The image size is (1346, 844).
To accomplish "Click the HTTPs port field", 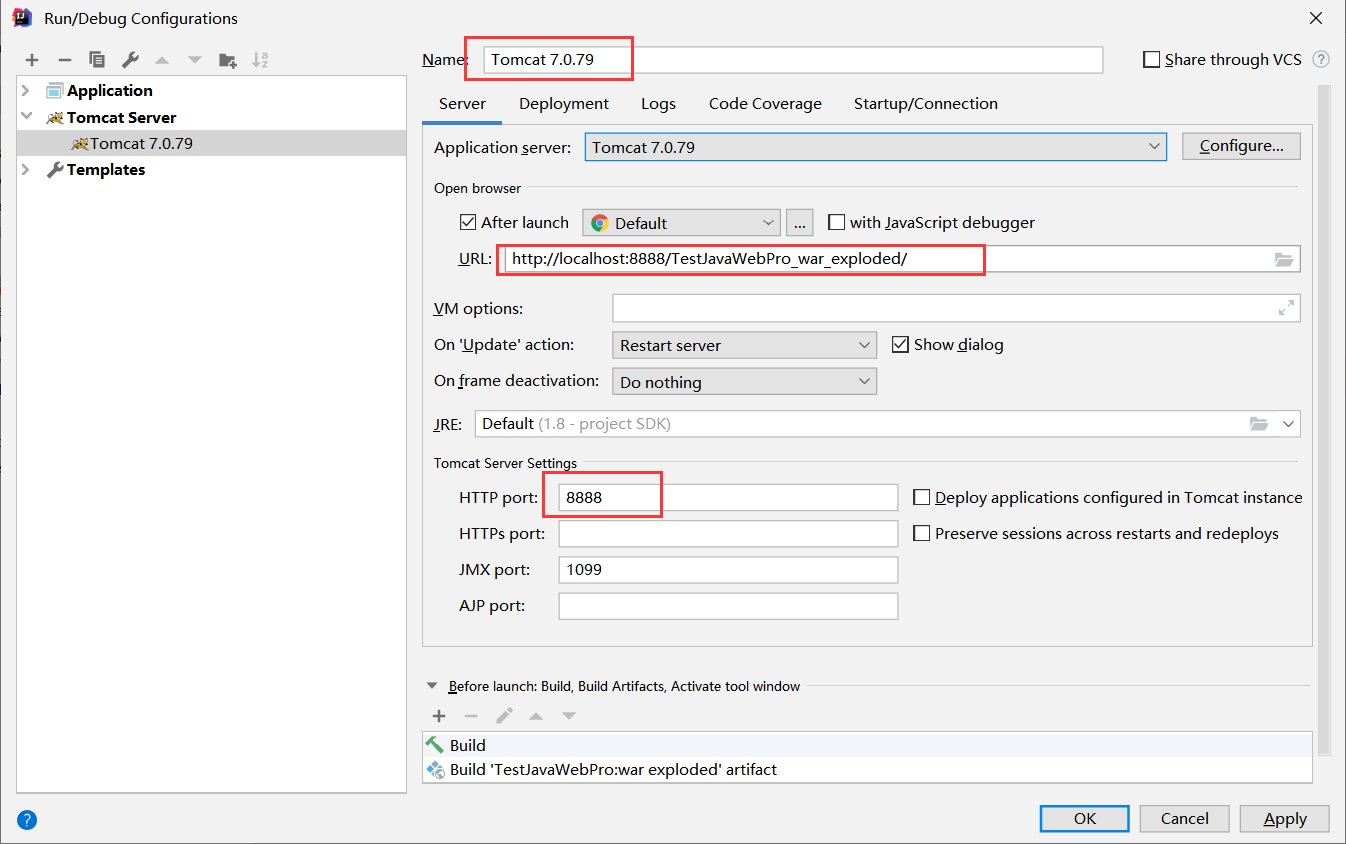I will pyautogui.click(x=728, y=533).
